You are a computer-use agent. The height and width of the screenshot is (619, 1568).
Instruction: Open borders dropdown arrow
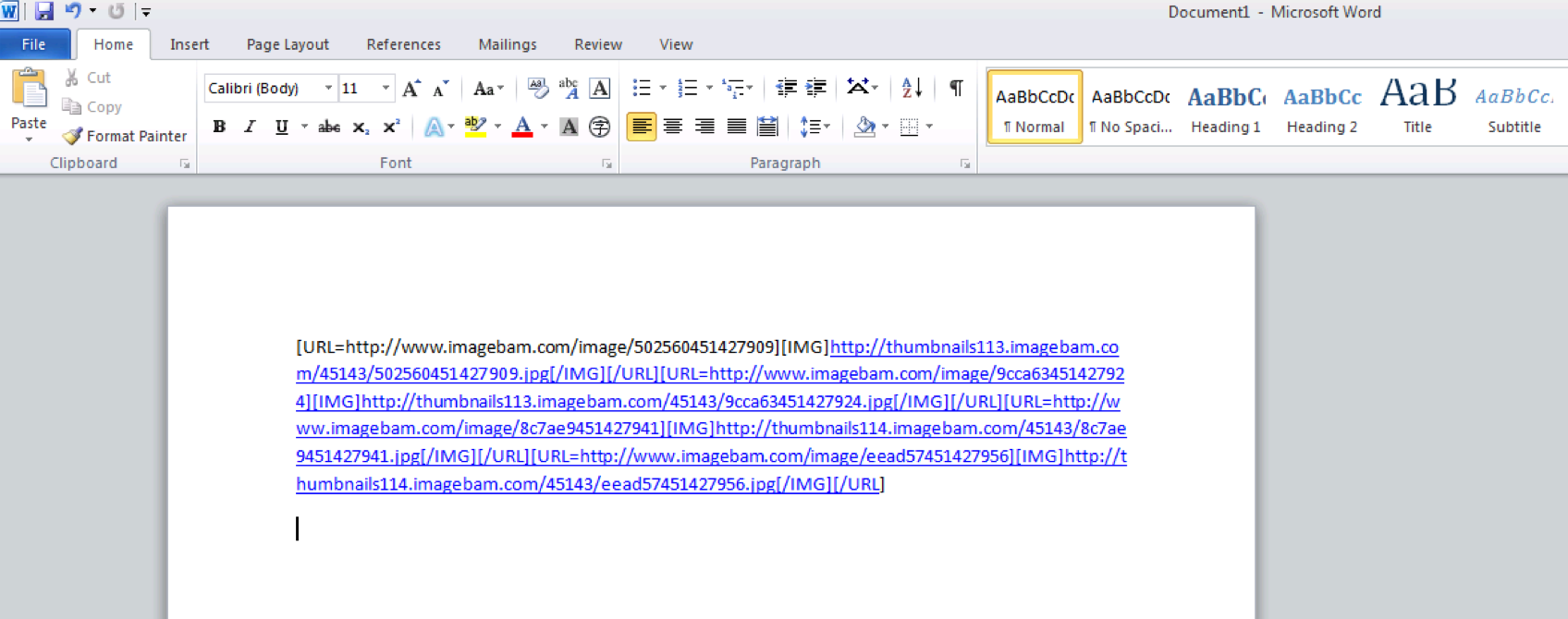coord(929,127)
